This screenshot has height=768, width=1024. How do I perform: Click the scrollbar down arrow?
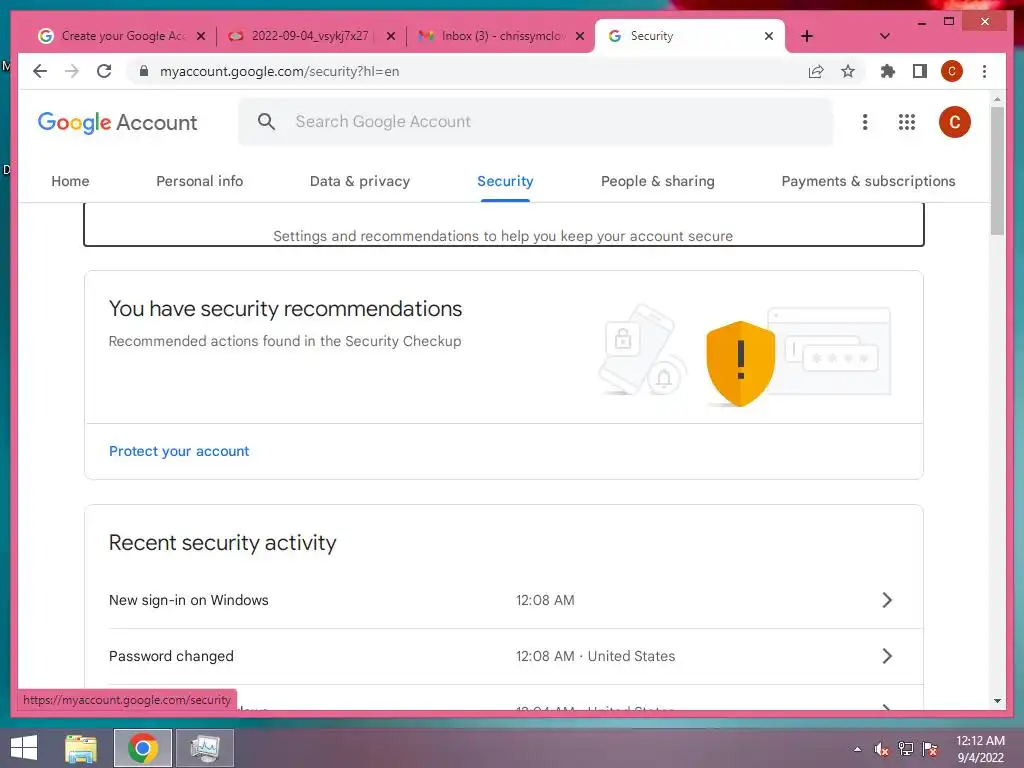[x=997, y=701]
